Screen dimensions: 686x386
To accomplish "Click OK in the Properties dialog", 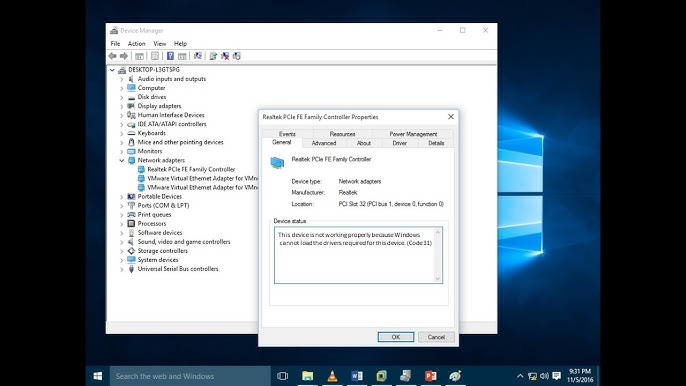I will (x=396, y=337).
